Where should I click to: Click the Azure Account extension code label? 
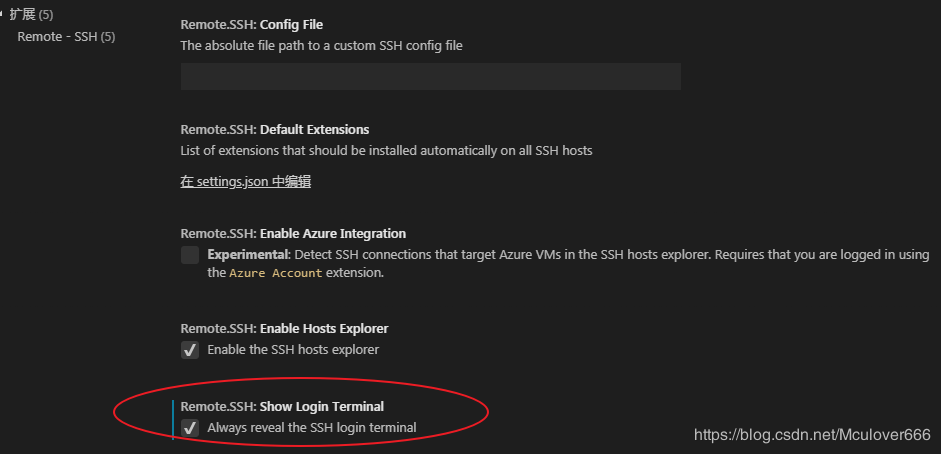coord(276,273)
